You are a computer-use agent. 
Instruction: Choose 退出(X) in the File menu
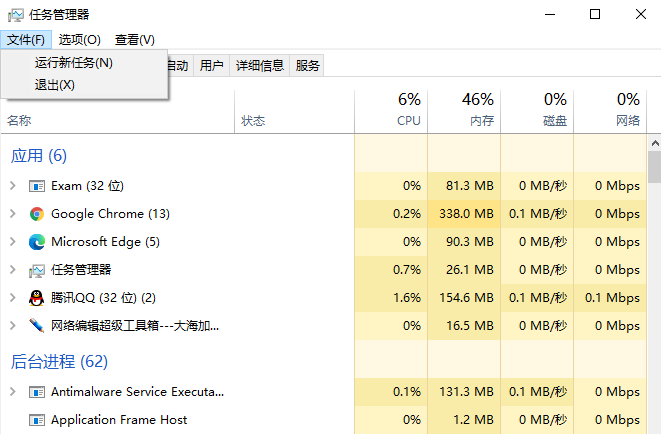tap(55, 85)
